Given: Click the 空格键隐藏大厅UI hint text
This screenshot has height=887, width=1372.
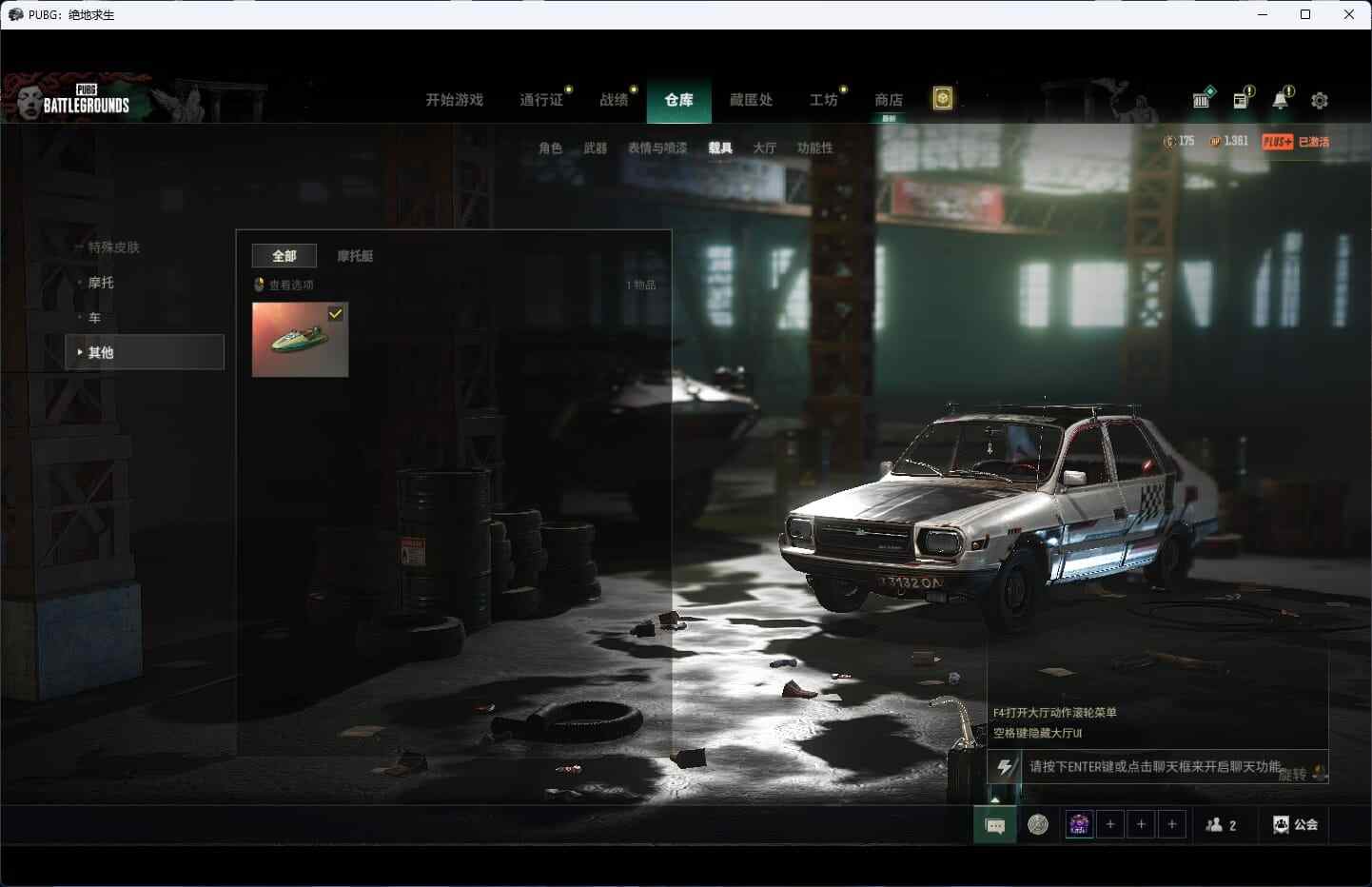Looking at the screenshot, I should 1038,733.
